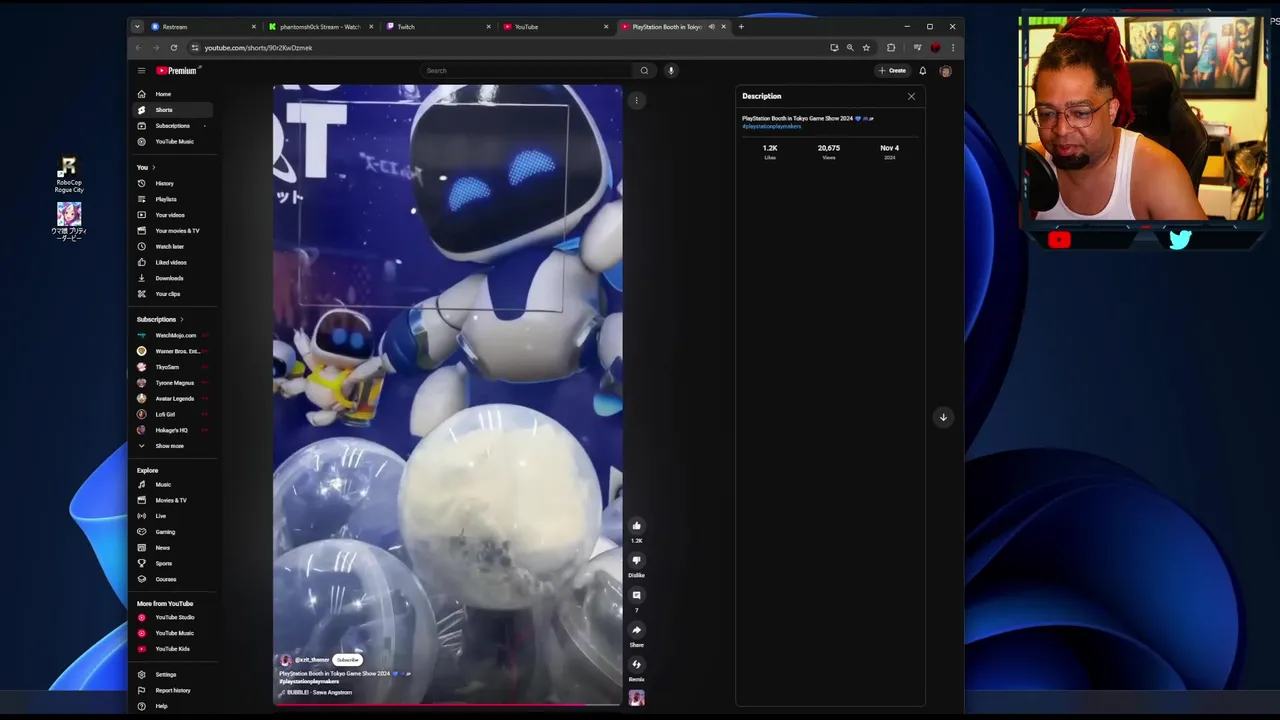Show more subscriptions
The height and width of the screenshot is (720, 1280).
point(171,446)
